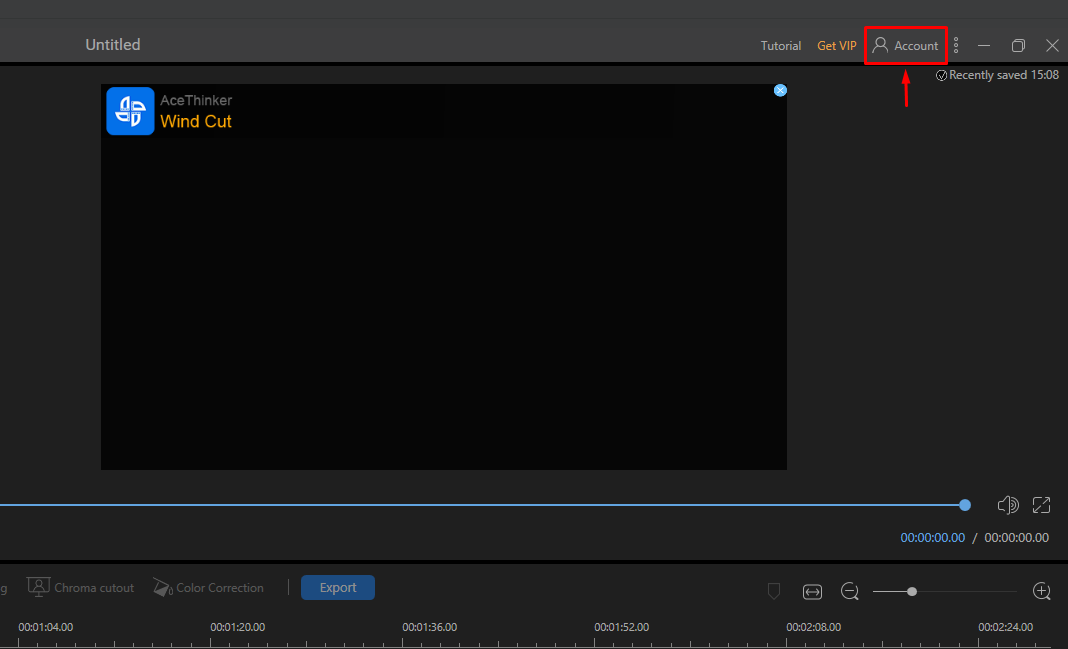This screenshot has width=1068, height=649.
Task: Enter fullscreen preview mode
Action: (x=1041, y=505)
